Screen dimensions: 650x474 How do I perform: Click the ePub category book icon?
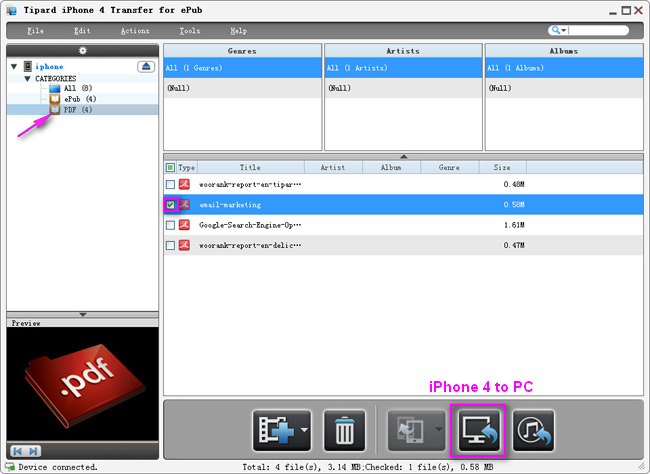55,99
